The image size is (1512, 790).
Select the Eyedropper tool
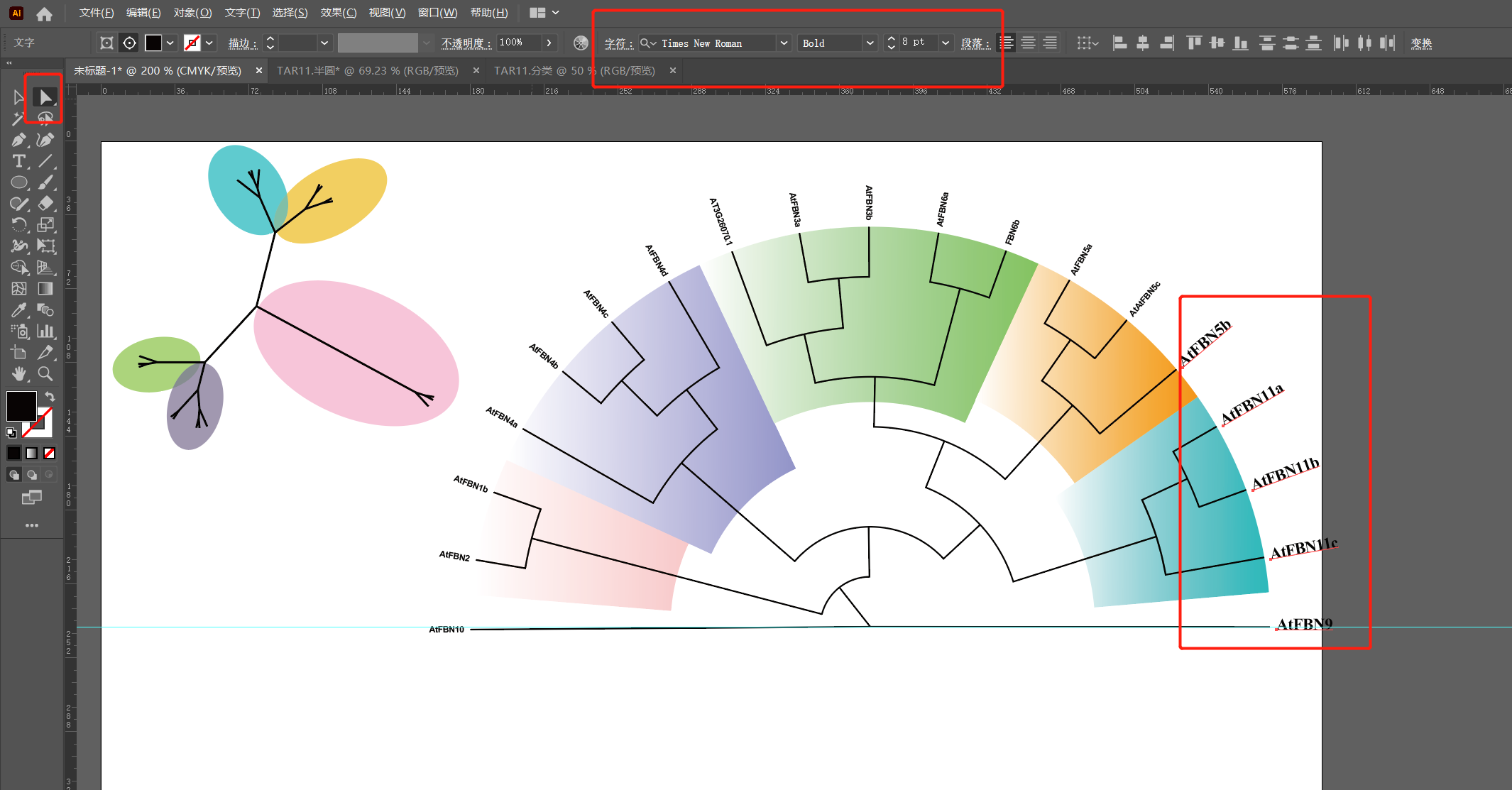19,310
